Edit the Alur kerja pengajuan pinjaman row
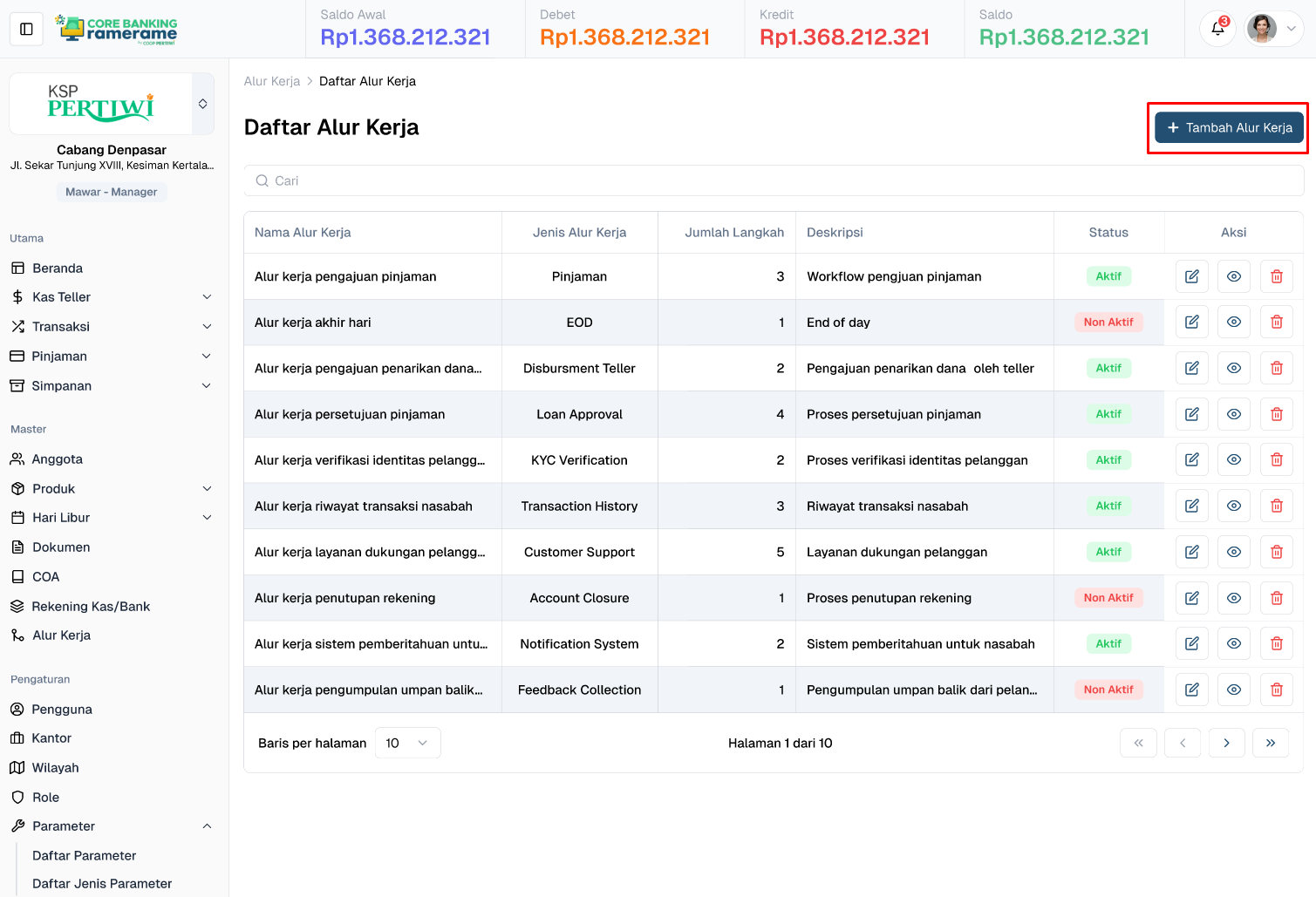1316x897 pixels. [x=1191, y=276]
